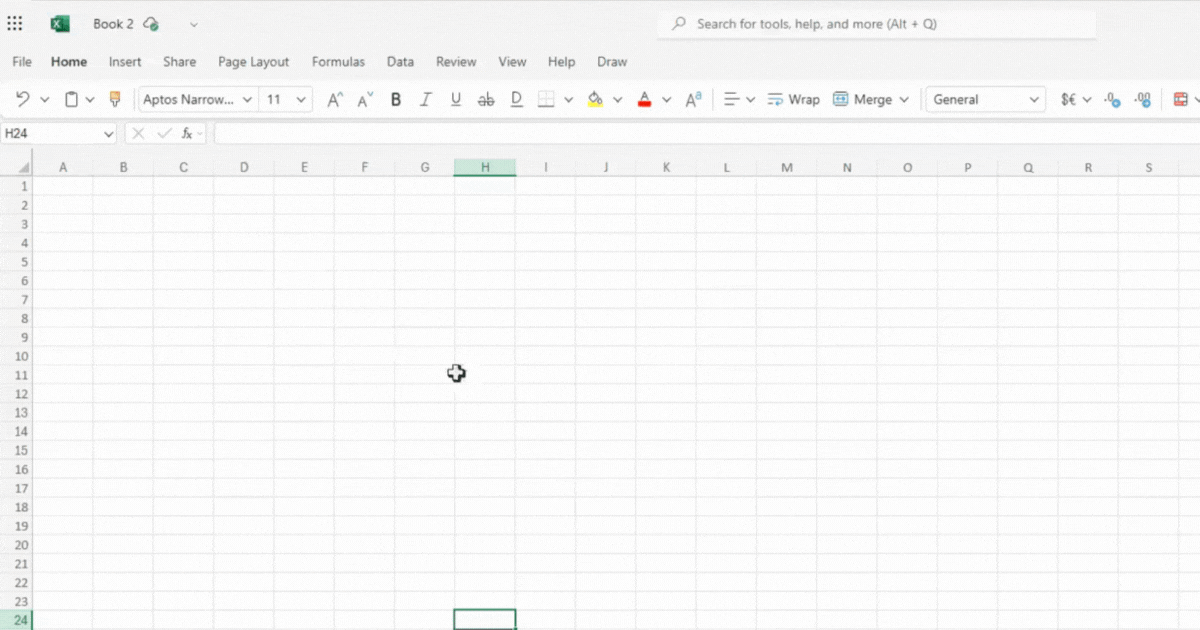1200x630 pixels.
Task: Open the Aptos Narrow font name dropdown
Action: (197, 99)
